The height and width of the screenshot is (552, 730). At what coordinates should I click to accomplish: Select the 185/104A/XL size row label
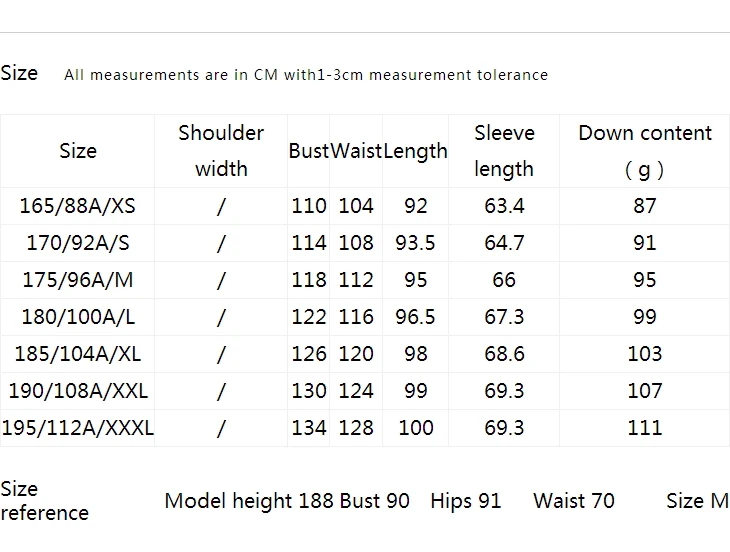point(78,354)
